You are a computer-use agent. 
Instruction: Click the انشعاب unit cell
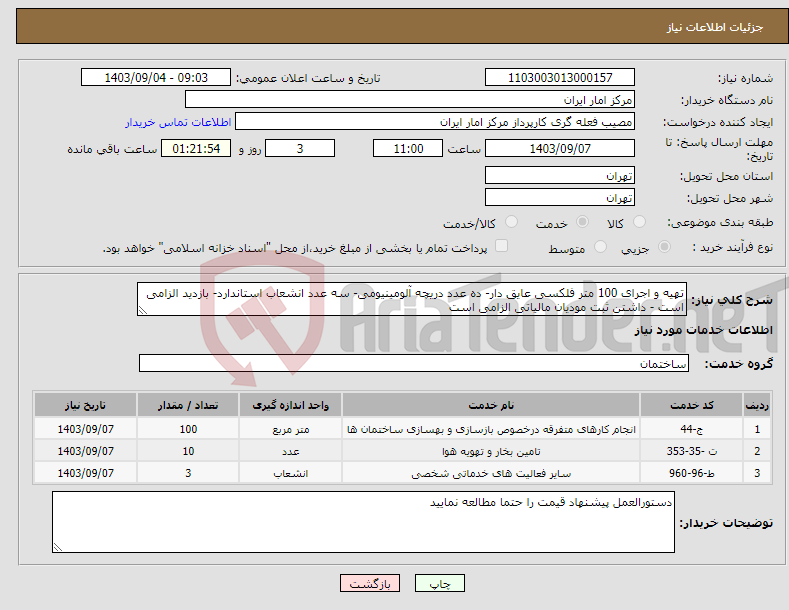tap(290, 474)
